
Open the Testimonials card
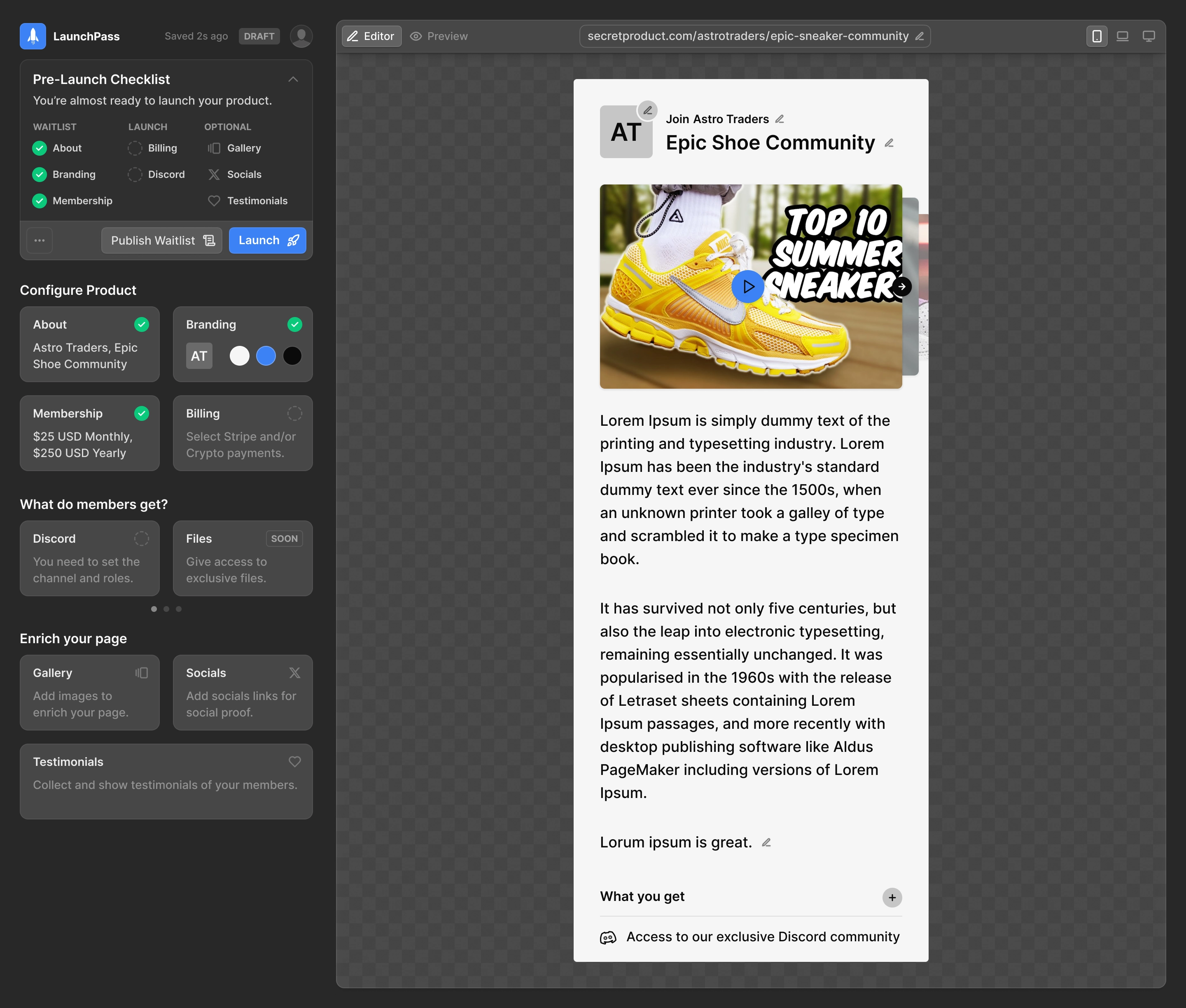166,781
